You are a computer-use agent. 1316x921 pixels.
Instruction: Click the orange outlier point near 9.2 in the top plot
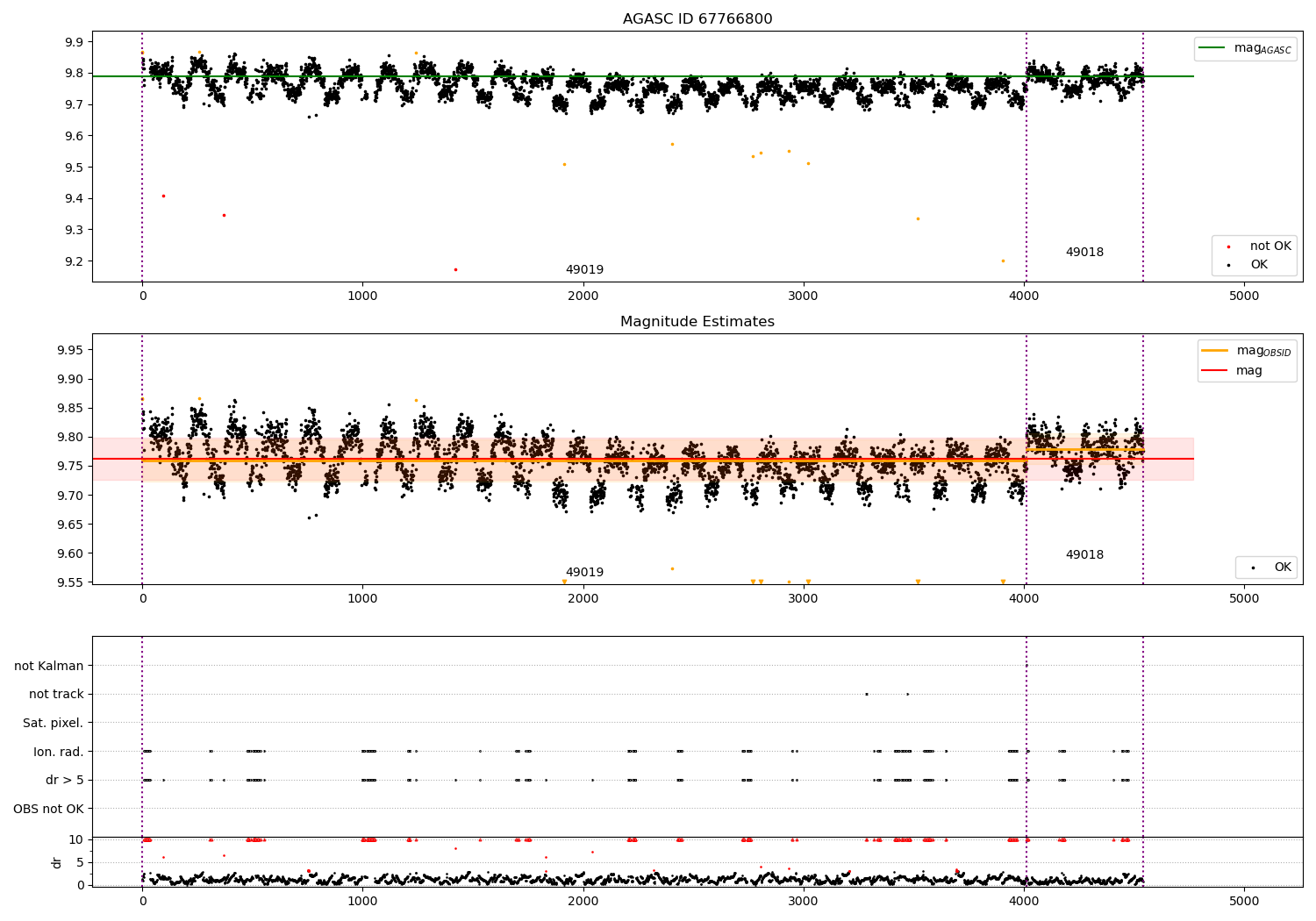click(x=1003, y=261)
